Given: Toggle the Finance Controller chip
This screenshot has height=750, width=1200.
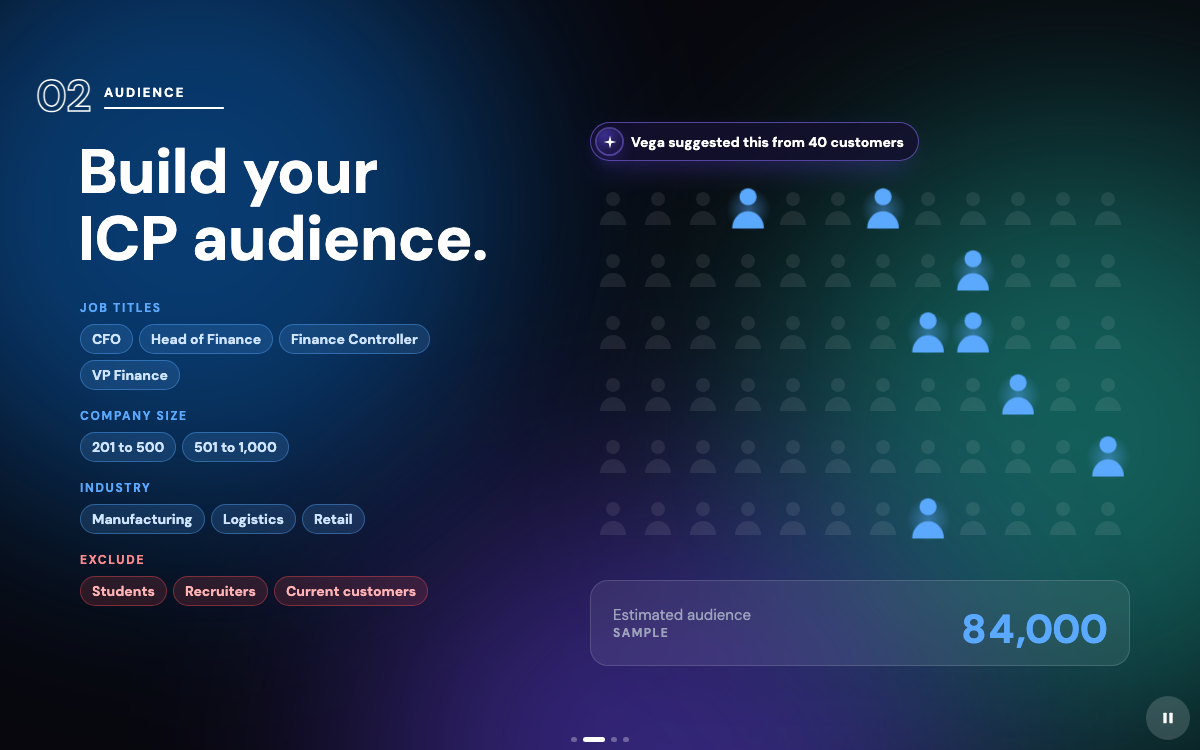Looking at the screenshot, I should click(x=354, y=339).
